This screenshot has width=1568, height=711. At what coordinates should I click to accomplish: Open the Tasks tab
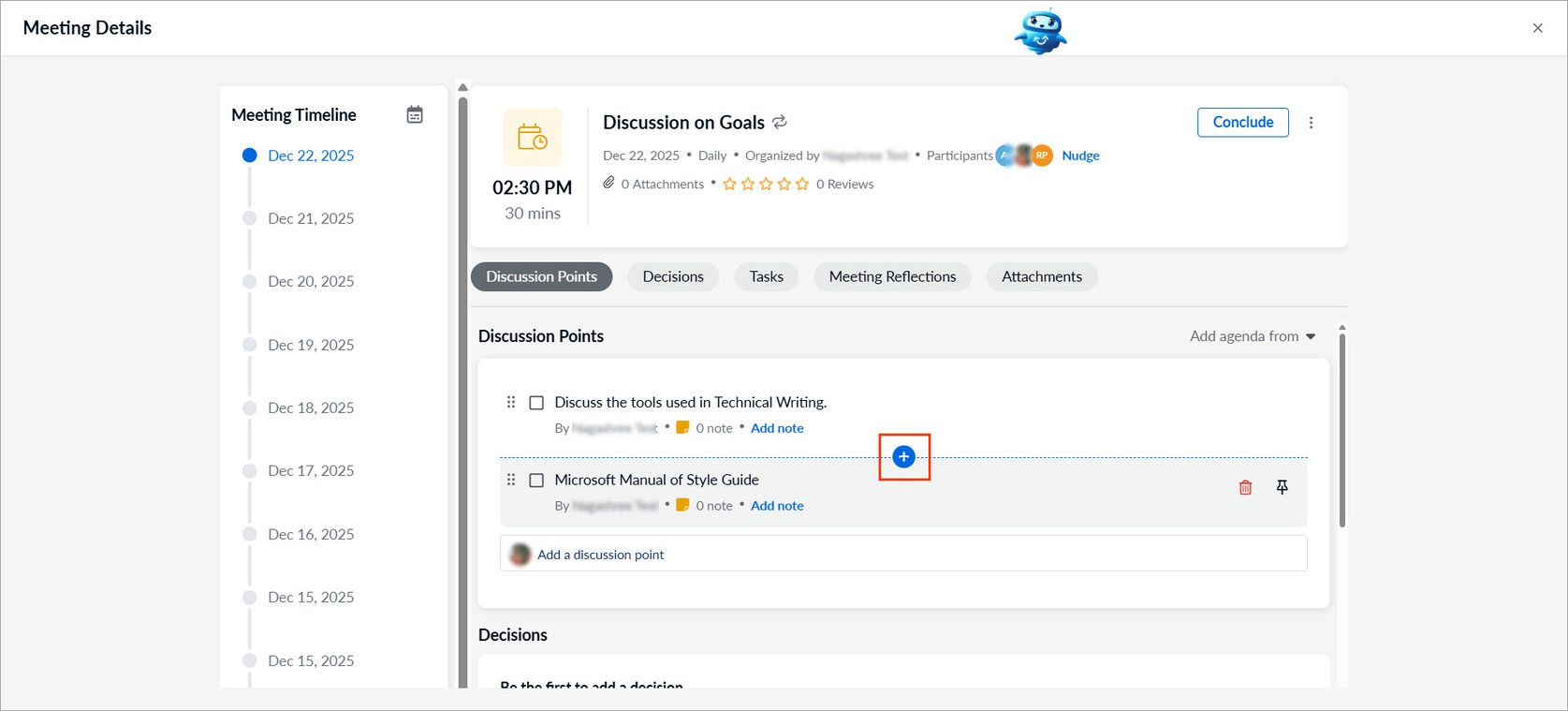coord(767,276)
